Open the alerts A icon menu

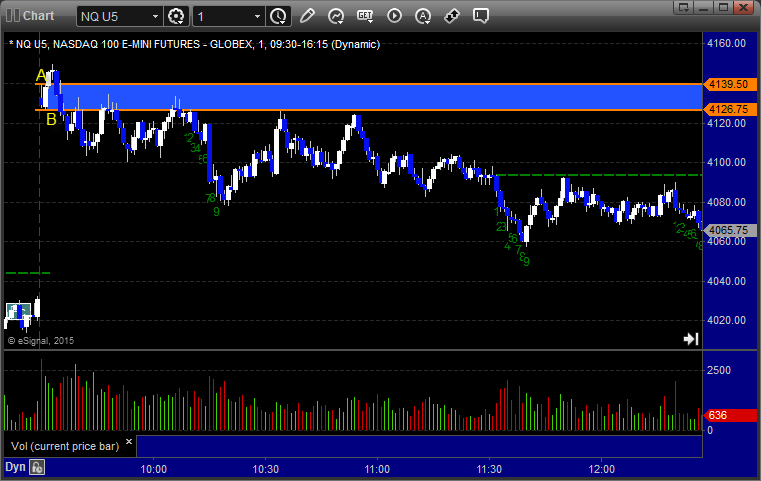(x=423, y=16)
